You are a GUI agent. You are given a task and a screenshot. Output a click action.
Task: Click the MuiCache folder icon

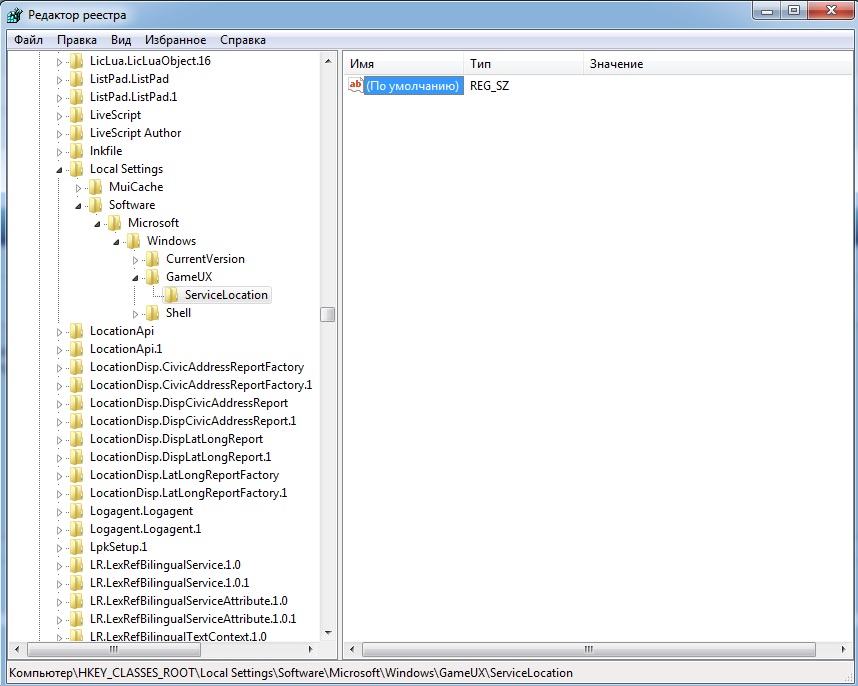tap(96, 188)
